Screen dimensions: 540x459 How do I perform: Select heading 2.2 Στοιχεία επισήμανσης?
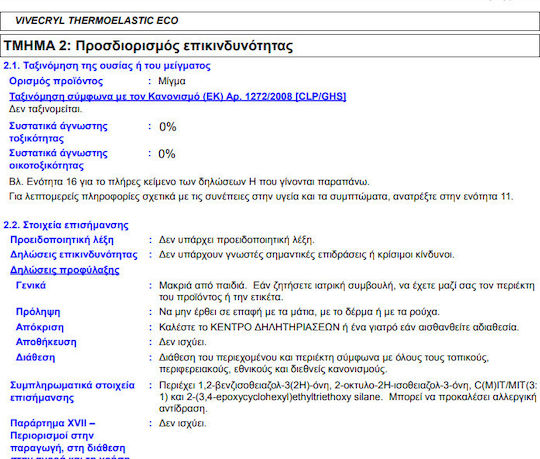coord(66,225)
